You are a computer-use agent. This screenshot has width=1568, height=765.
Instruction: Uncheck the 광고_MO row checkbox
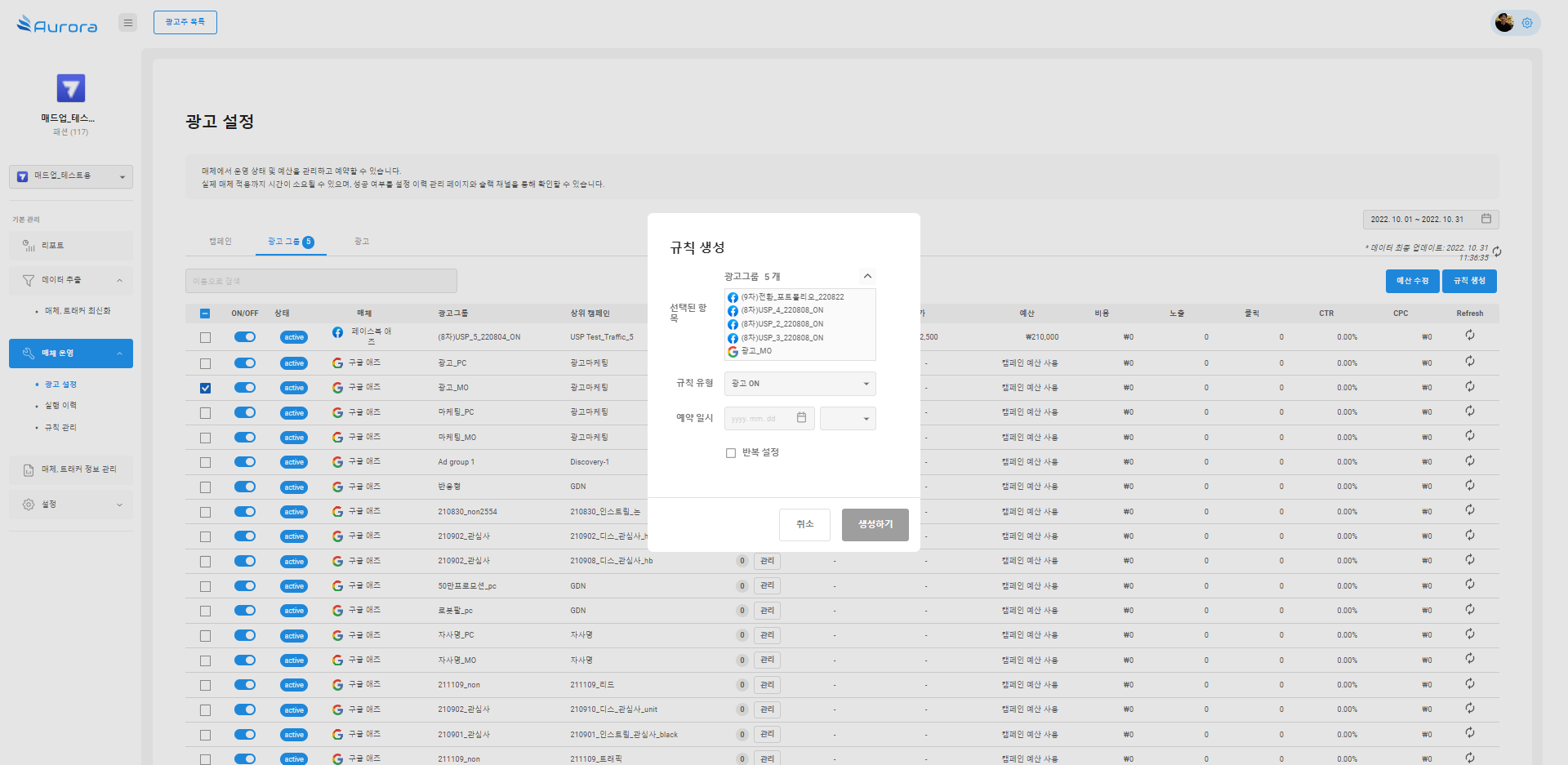(x=205, y=388)
